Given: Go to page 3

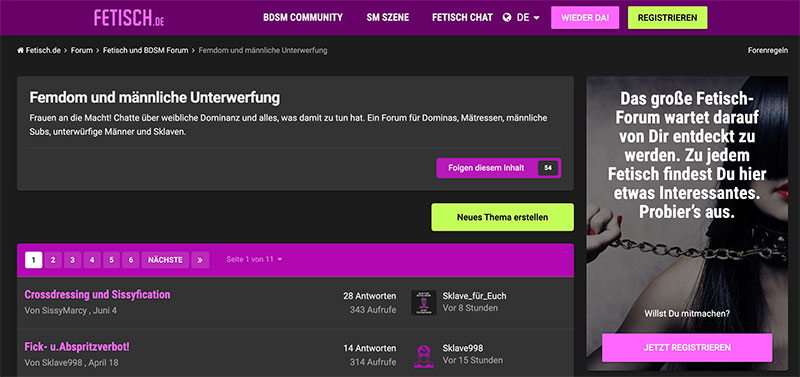Looking at the screenshot, I should tap(72, 260).
